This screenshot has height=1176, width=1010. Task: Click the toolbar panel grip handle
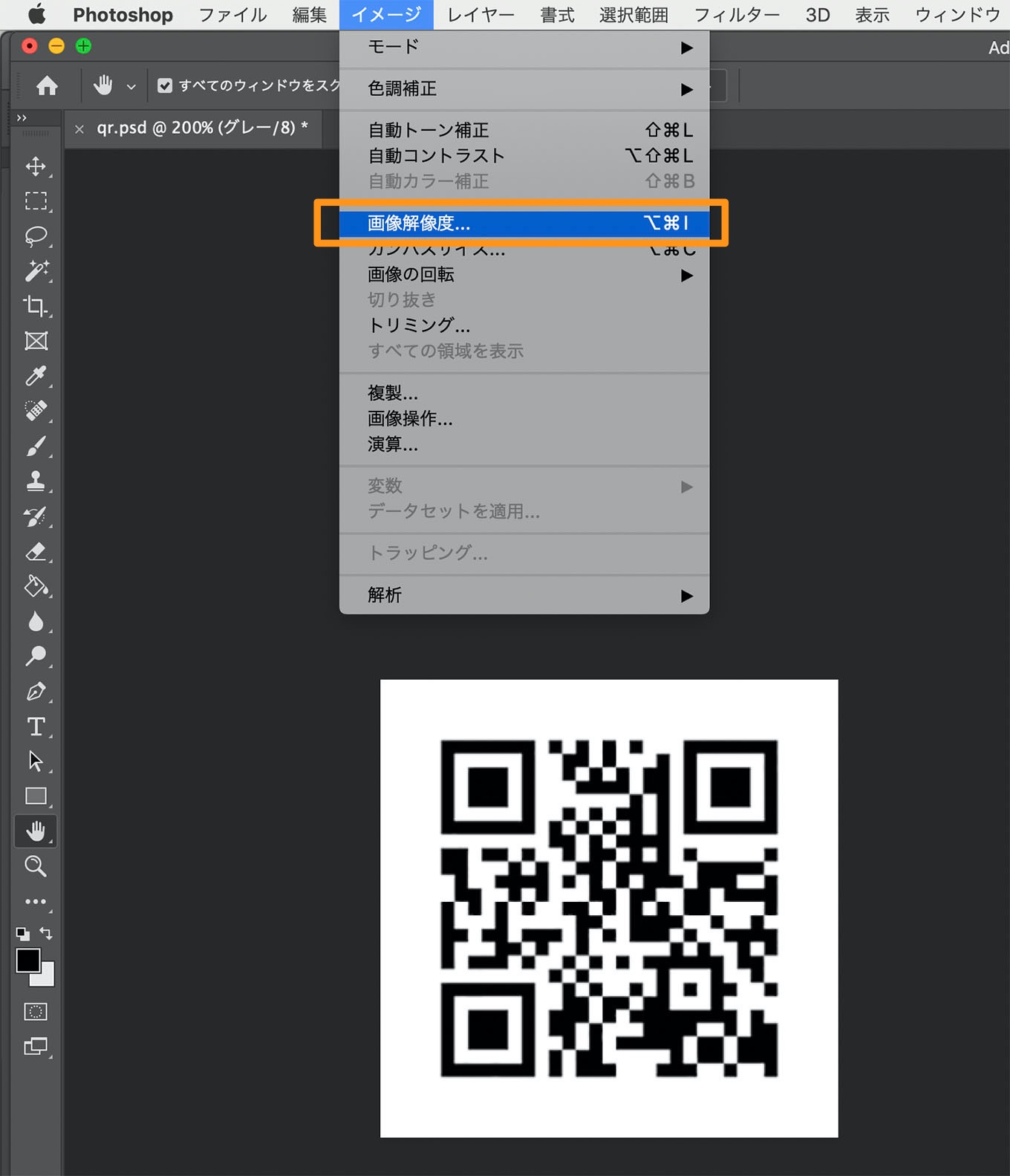click(36, 134)
